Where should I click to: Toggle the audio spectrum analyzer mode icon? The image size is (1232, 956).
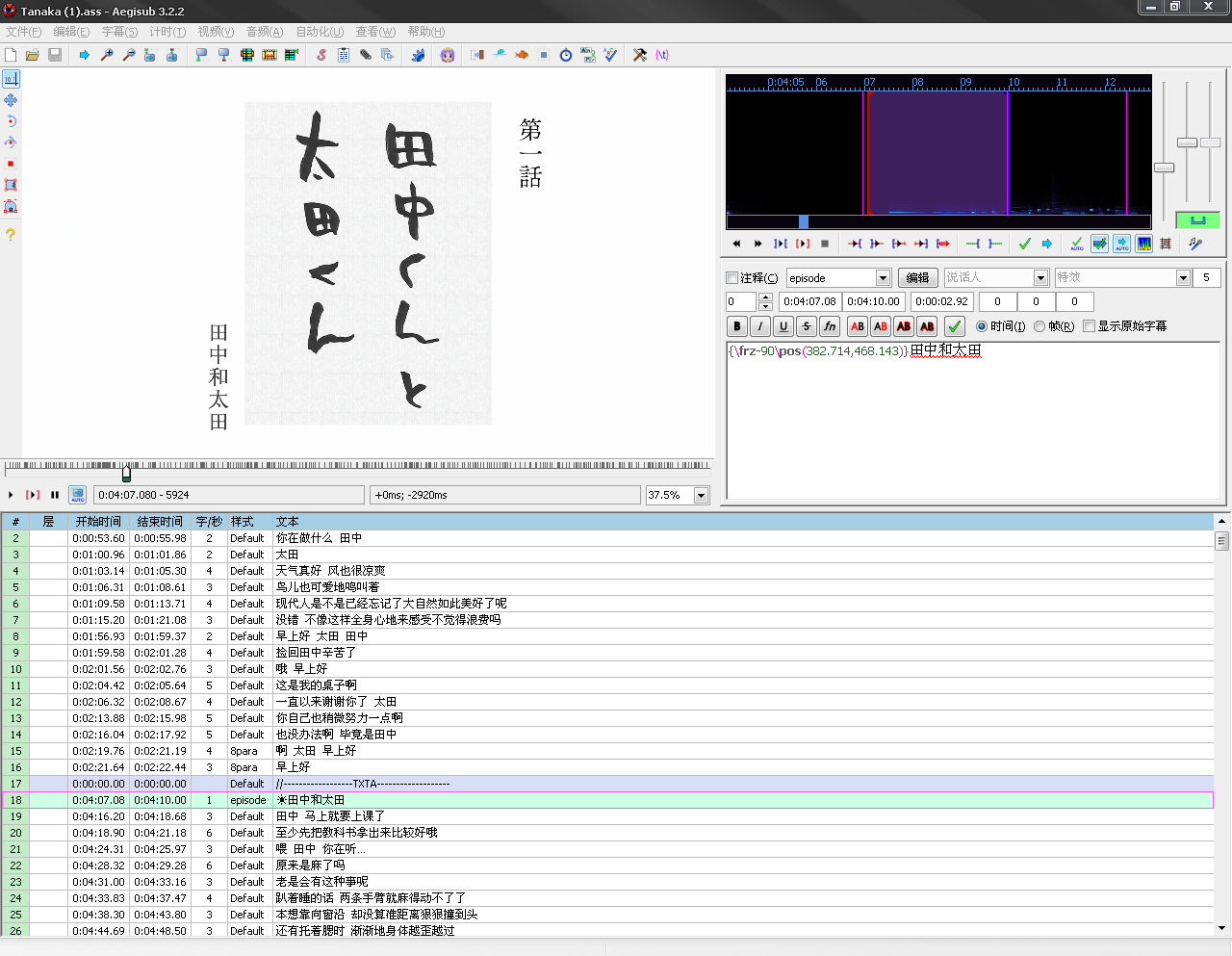point(1143,244)
